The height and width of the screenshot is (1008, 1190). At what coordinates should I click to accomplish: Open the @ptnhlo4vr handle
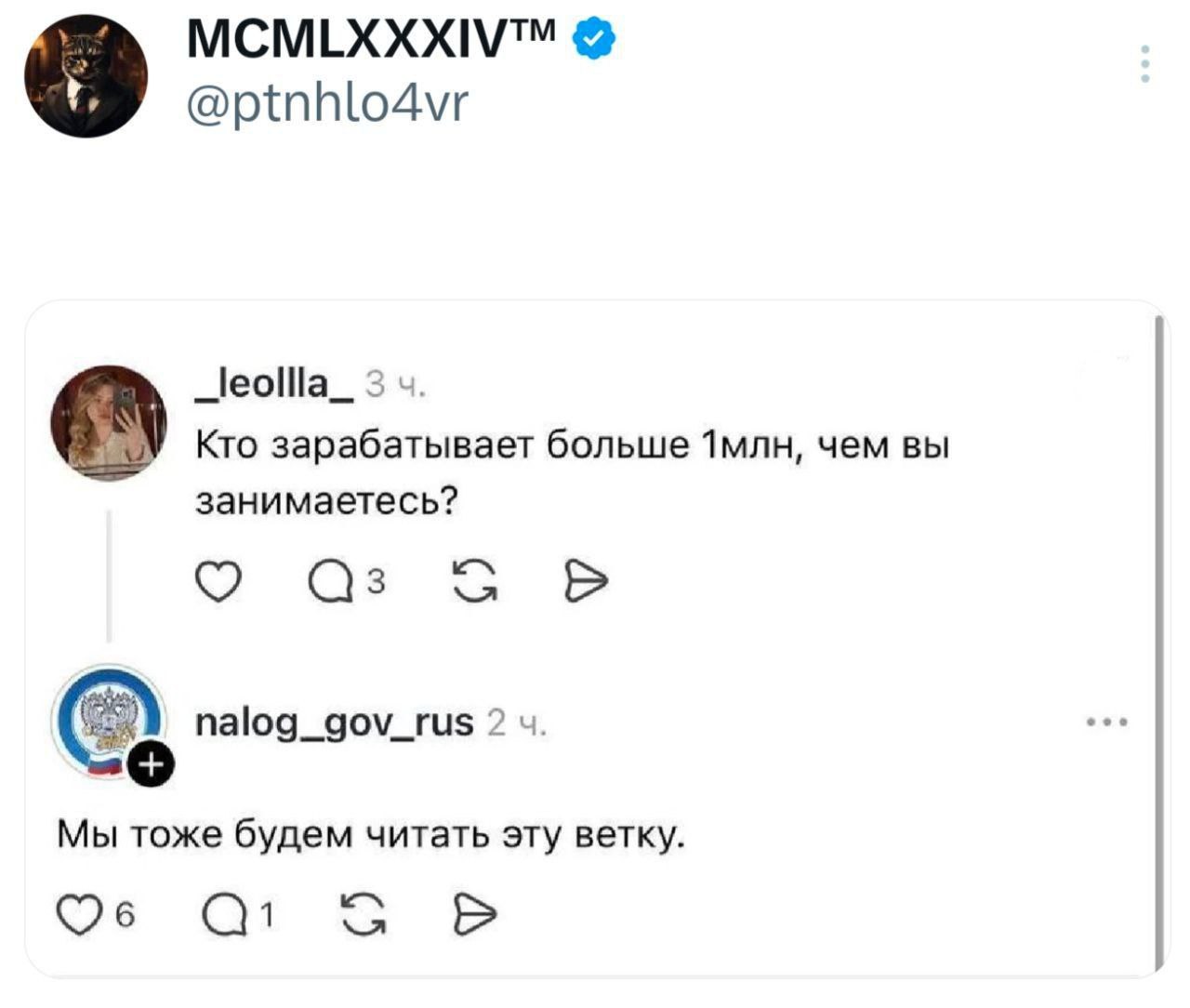328,102
